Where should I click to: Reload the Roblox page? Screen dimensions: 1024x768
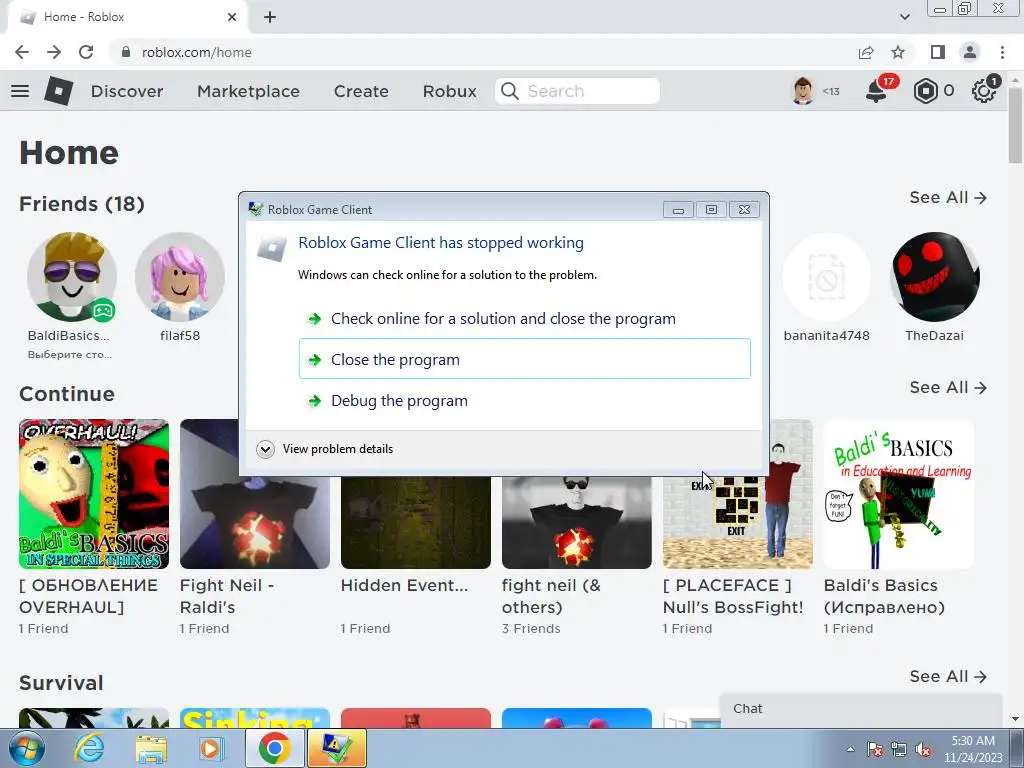point(86,52)
